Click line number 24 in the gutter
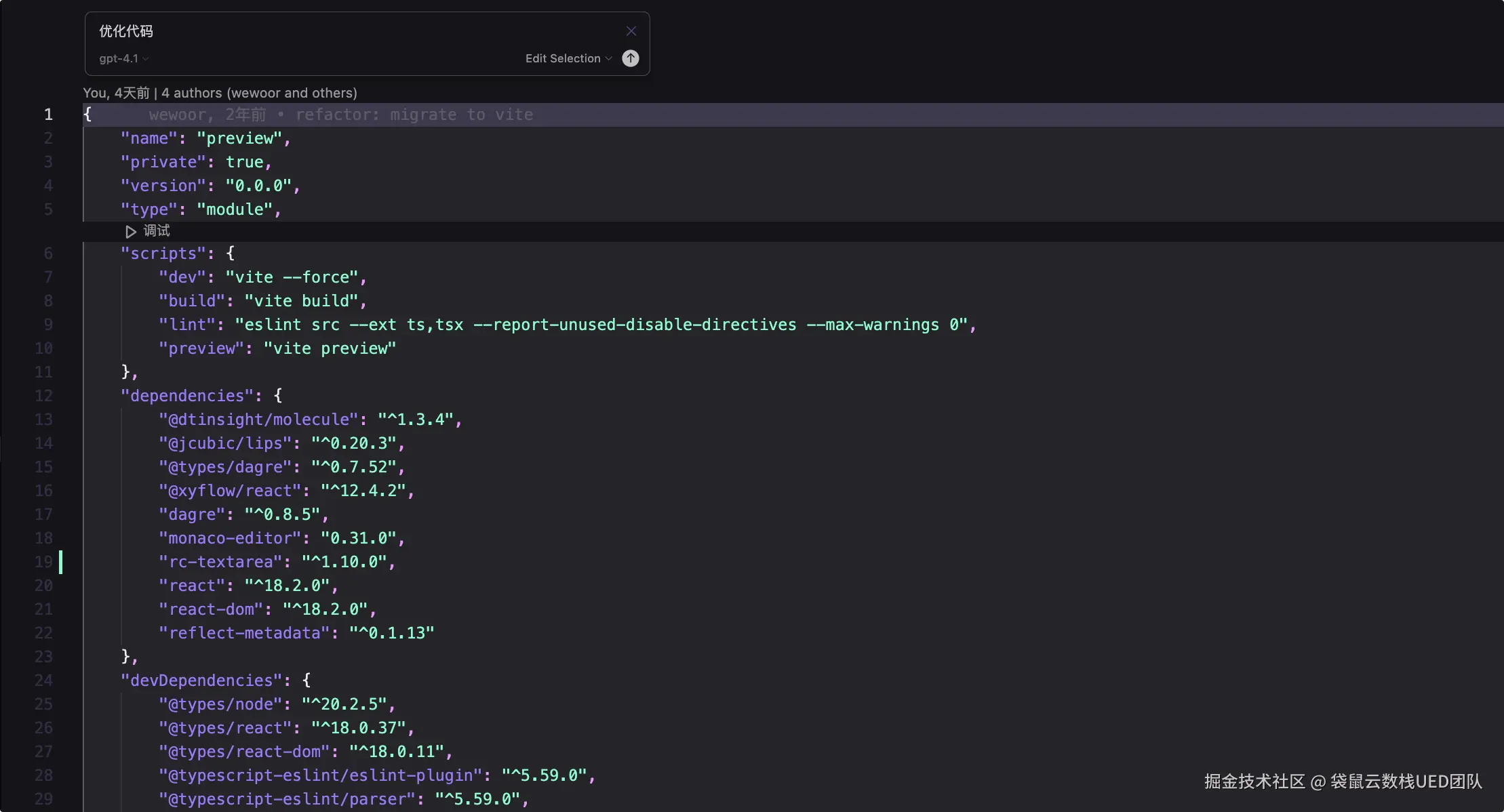 pyautogui.click(x=44, y=681)
